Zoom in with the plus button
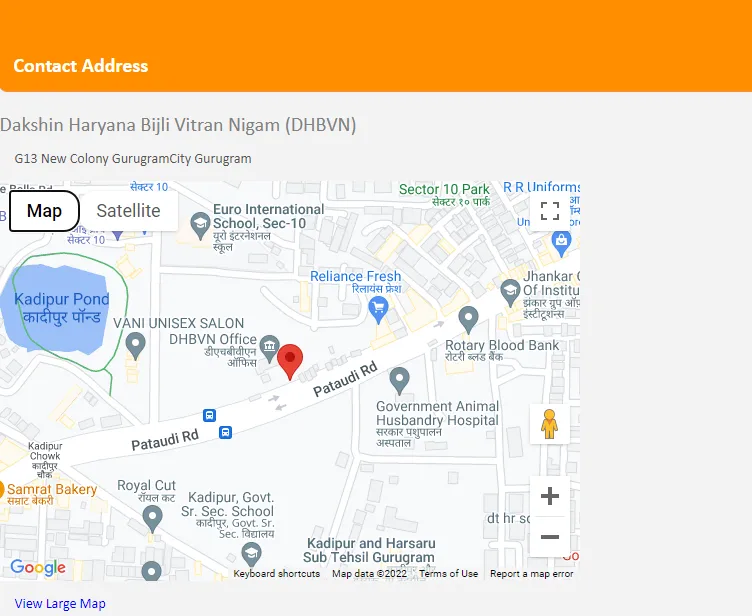 pos(550,496)
